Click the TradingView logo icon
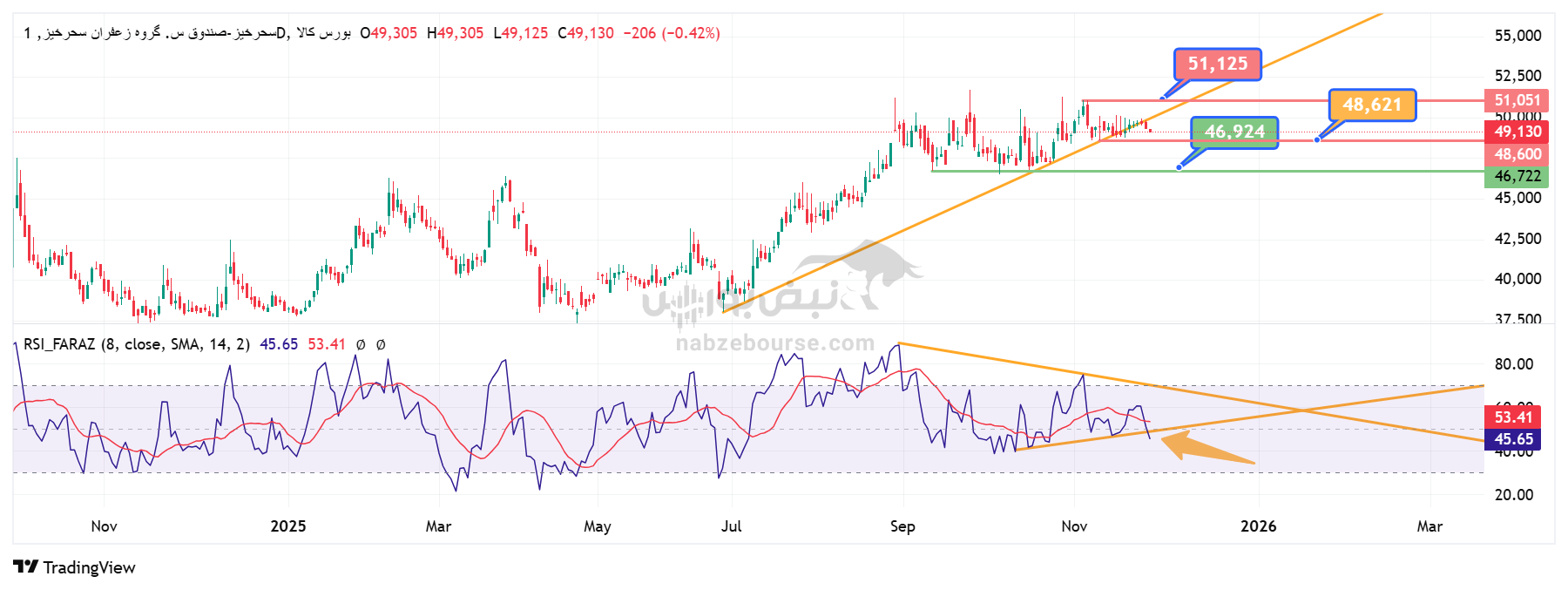Image resolution: width=1568 pixels, height=590 pixels. [25, 567]
